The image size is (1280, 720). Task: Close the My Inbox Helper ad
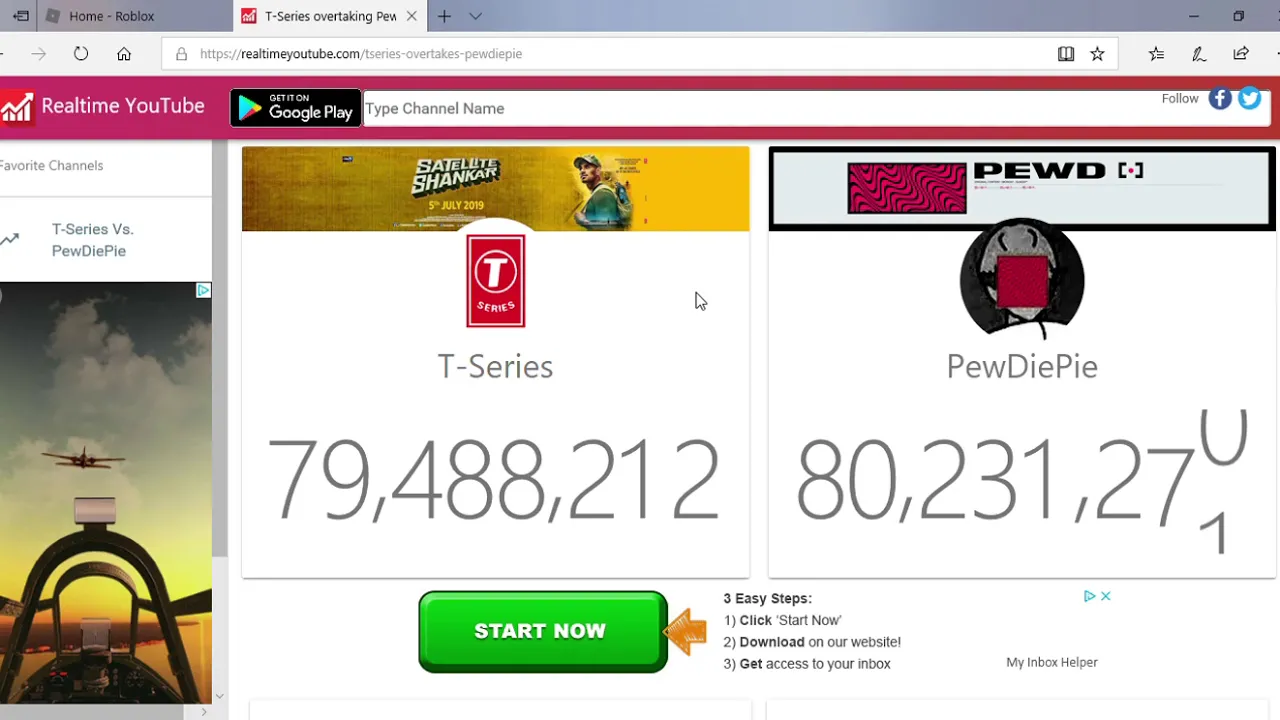tap(1106, 596)
